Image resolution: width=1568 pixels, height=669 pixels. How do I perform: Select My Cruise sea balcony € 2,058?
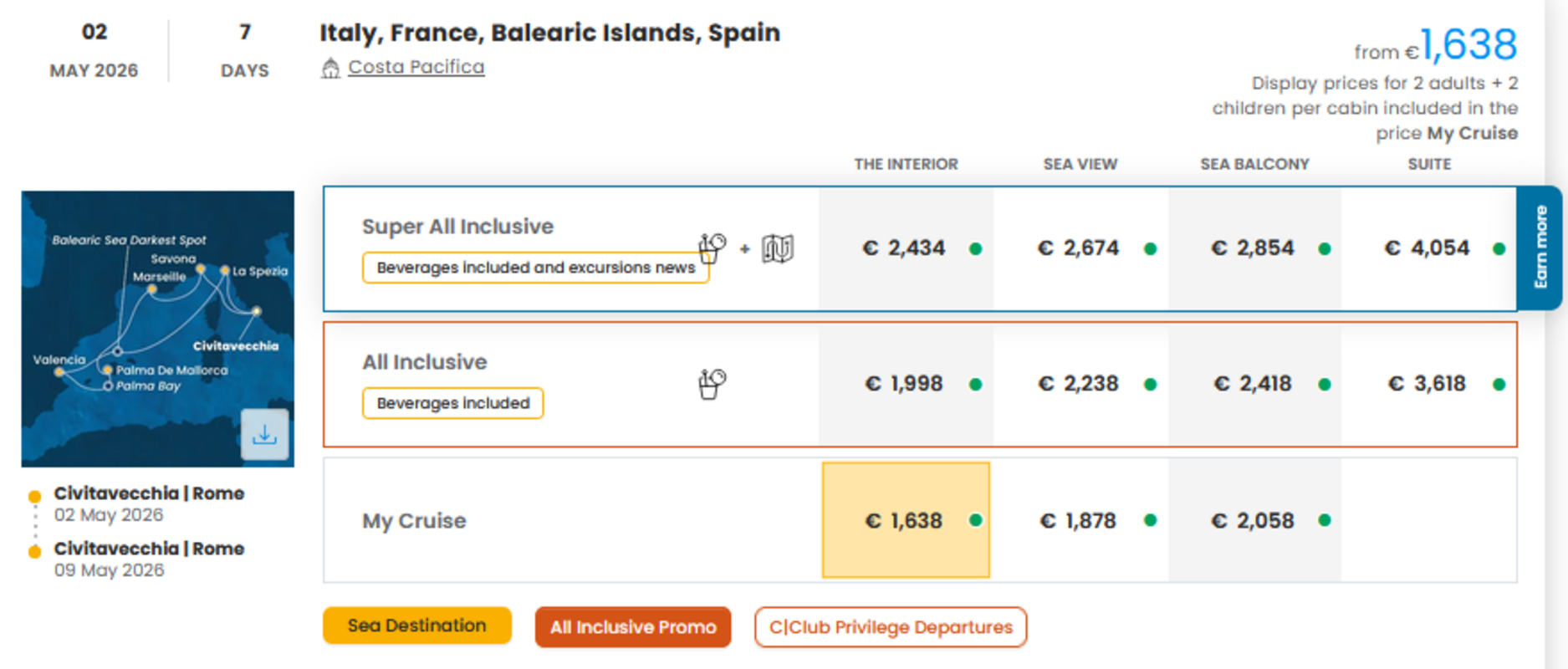click(x=1253, y=520)
